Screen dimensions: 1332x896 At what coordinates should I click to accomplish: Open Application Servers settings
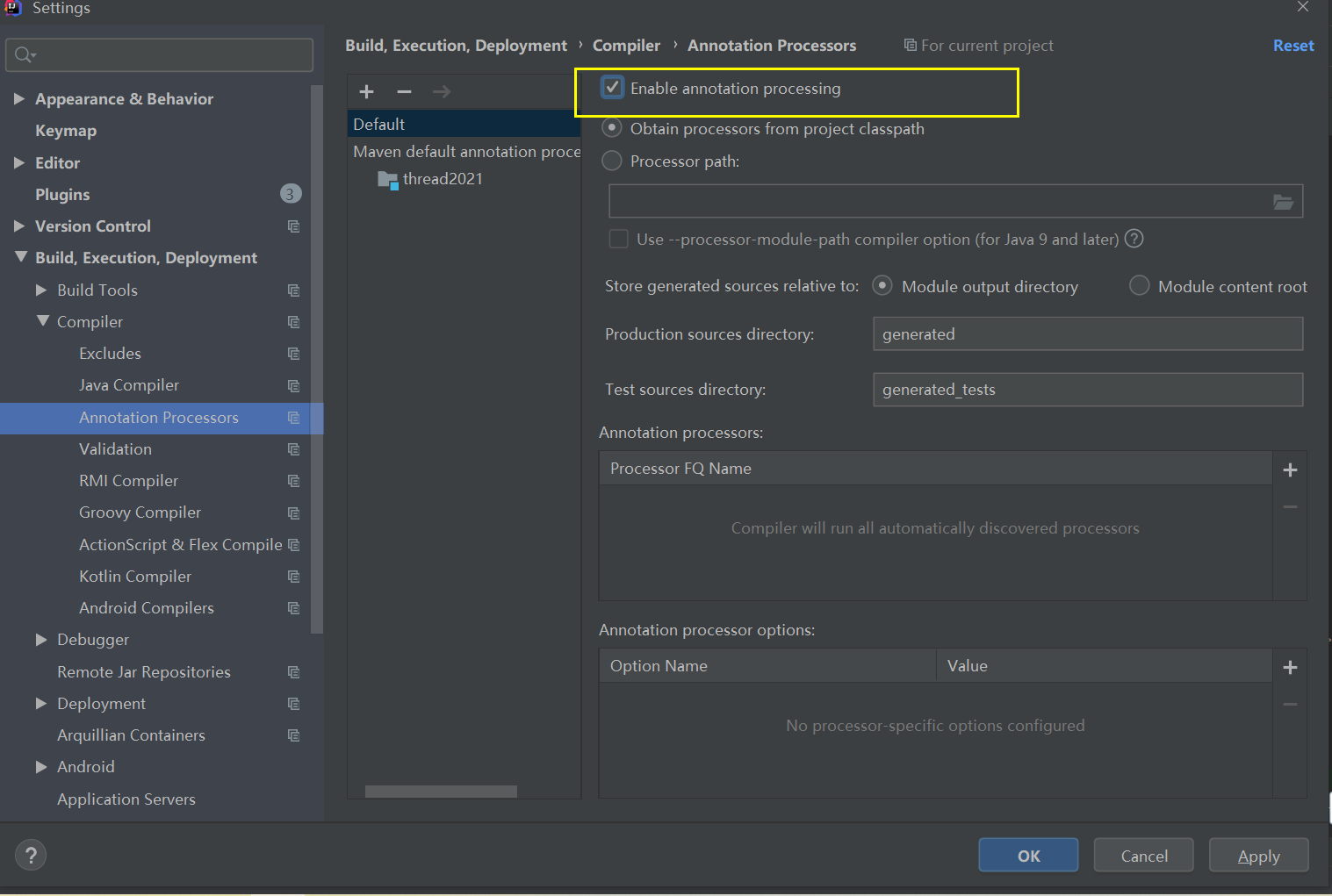coord(126,799)
